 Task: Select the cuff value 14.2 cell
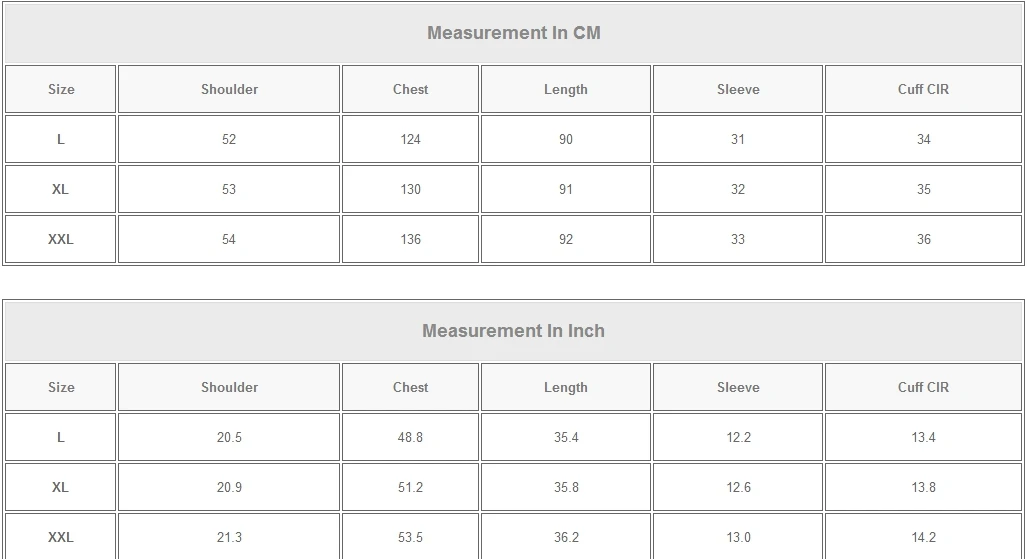tap(923, 537)
